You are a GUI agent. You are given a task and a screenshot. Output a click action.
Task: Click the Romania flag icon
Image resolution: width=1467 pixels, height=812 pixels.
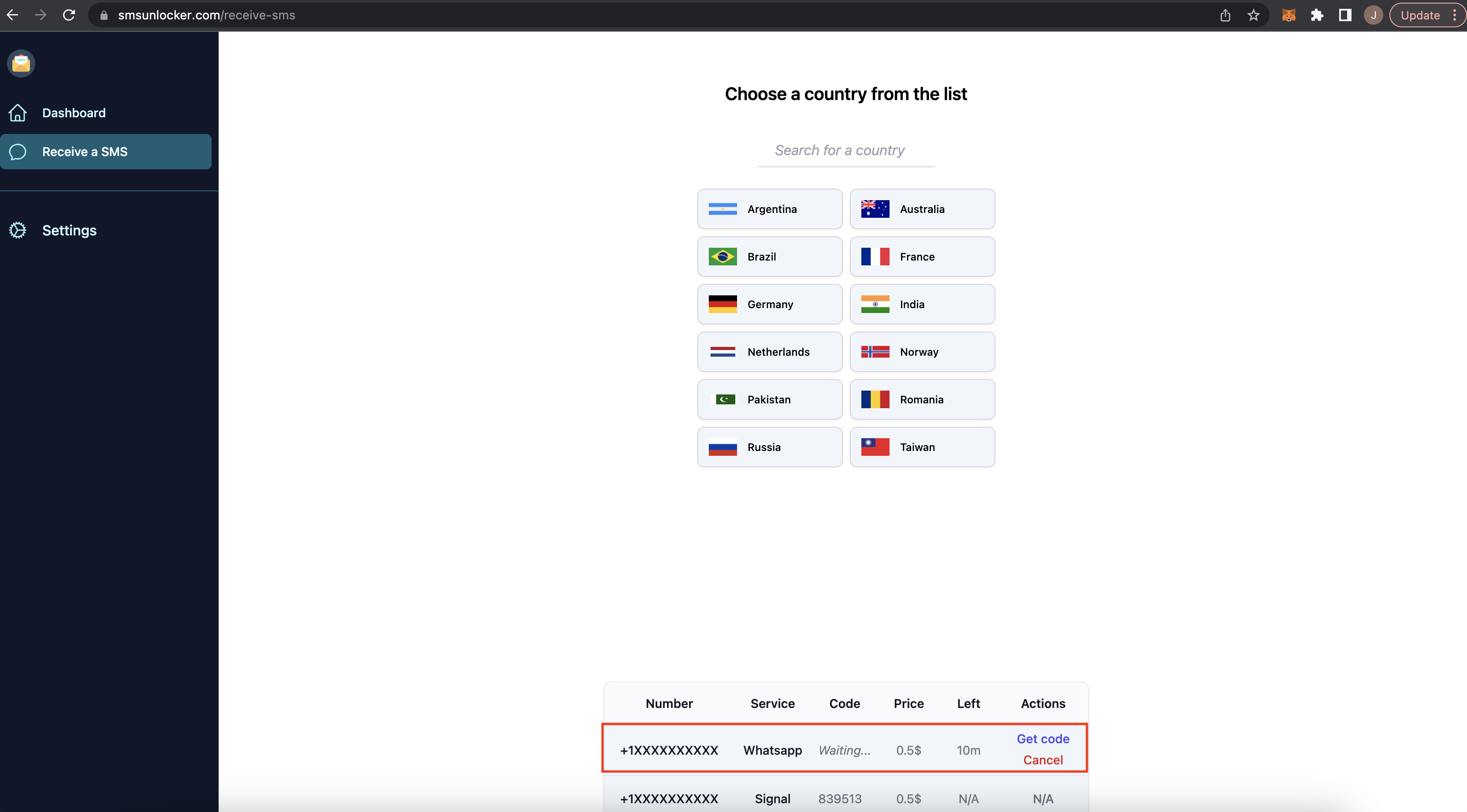click(x=875, y=400)
